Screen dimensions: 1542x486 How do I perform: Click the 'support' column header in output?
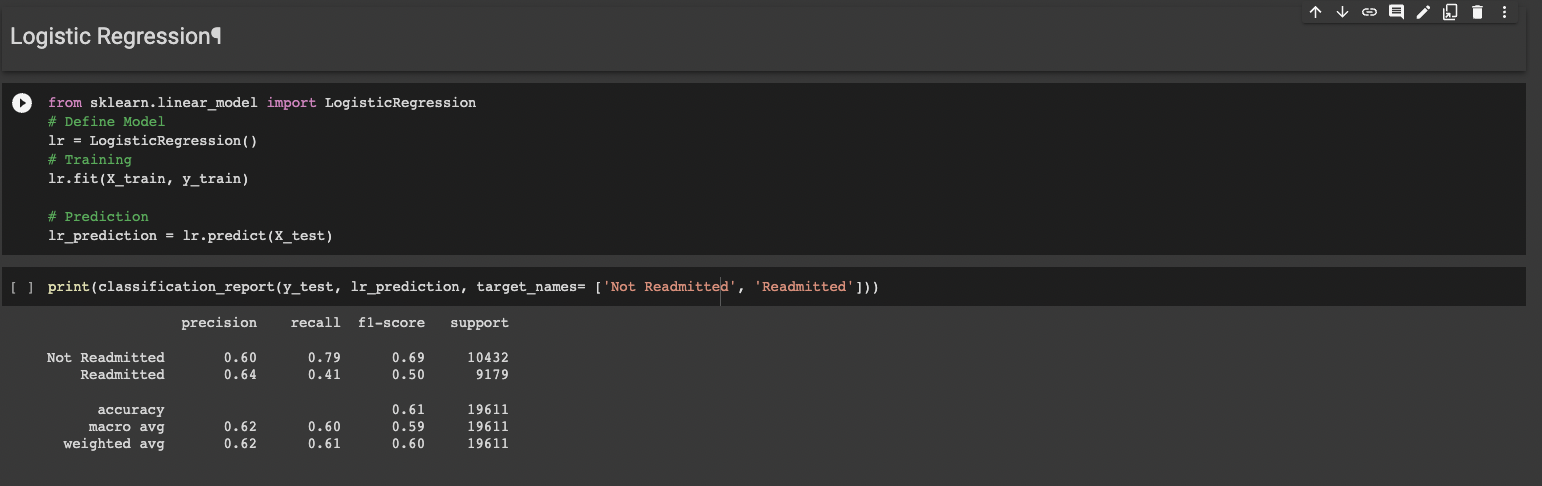[x=479, y=323]
